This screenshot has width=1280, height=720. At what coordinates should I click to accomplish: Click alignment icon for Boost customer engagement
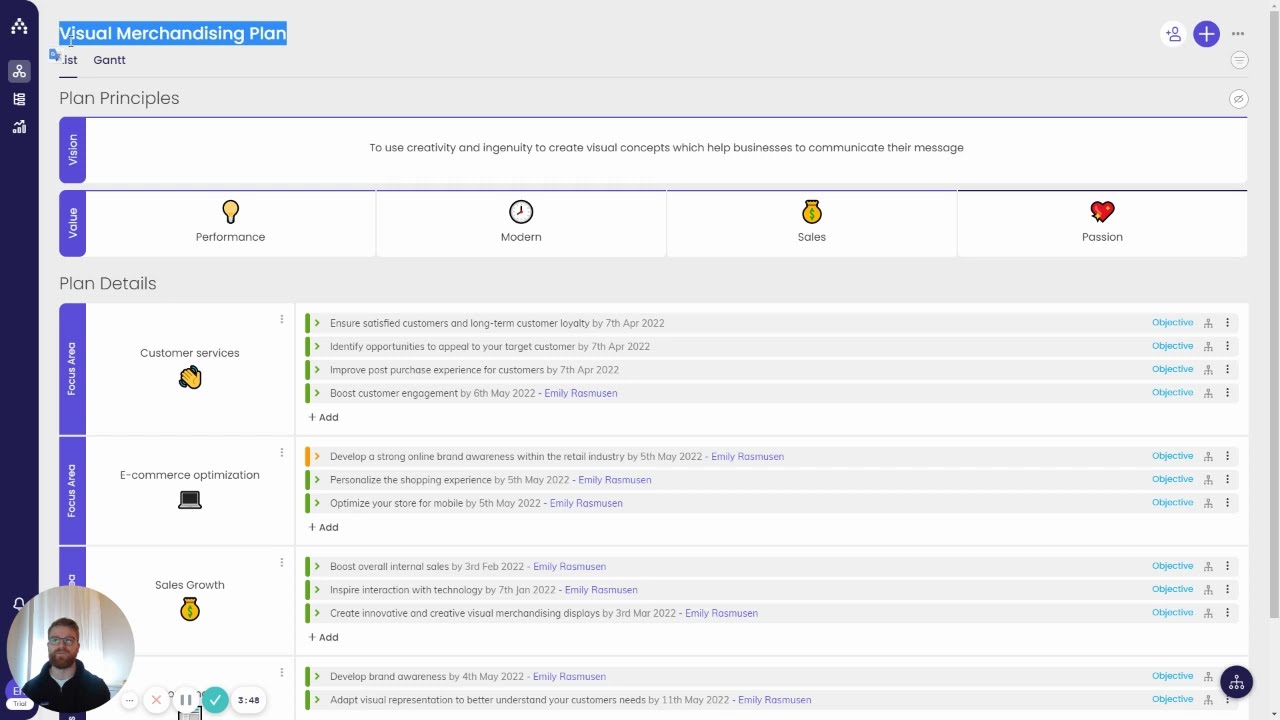coord(1208,393)
